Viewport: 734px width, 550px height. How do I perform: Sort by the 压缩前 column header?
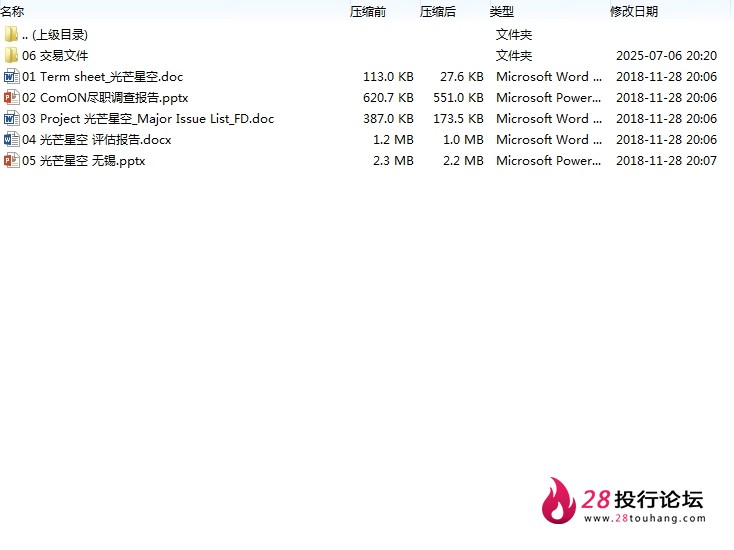point(367,11)
